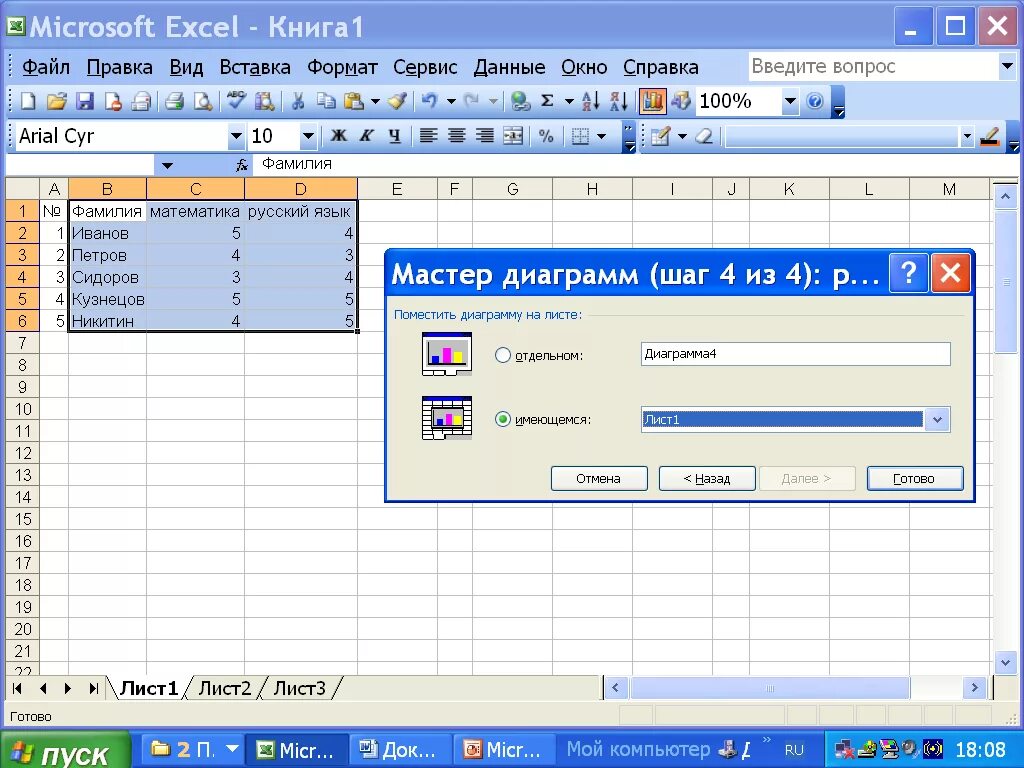The width and height of the screenshot is (1024, 768).
Task: Open the Borders dropdown arrow
Action: [601, 136]
